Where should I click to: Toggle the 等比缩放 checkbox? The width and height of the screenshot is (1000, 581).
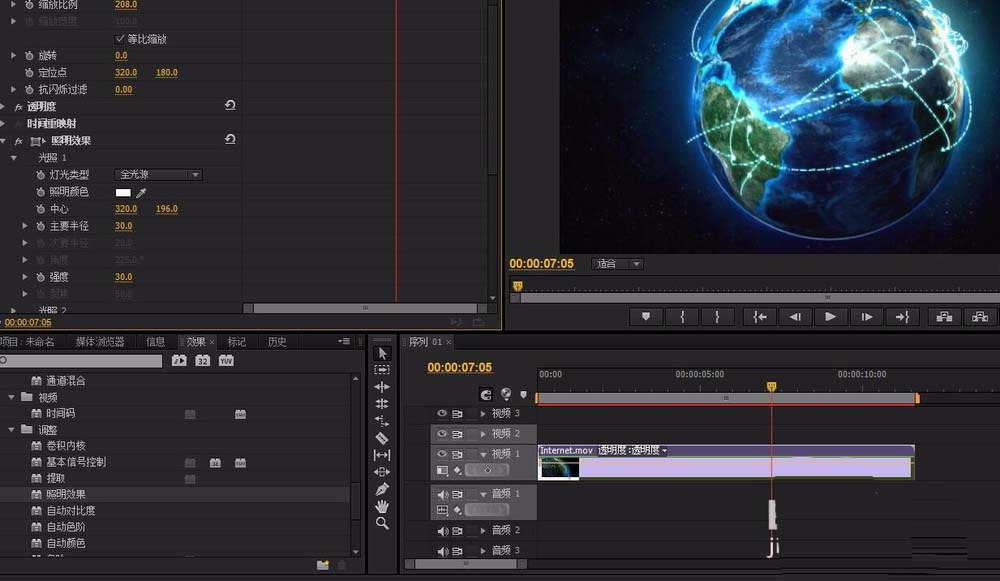coord(119,39)
